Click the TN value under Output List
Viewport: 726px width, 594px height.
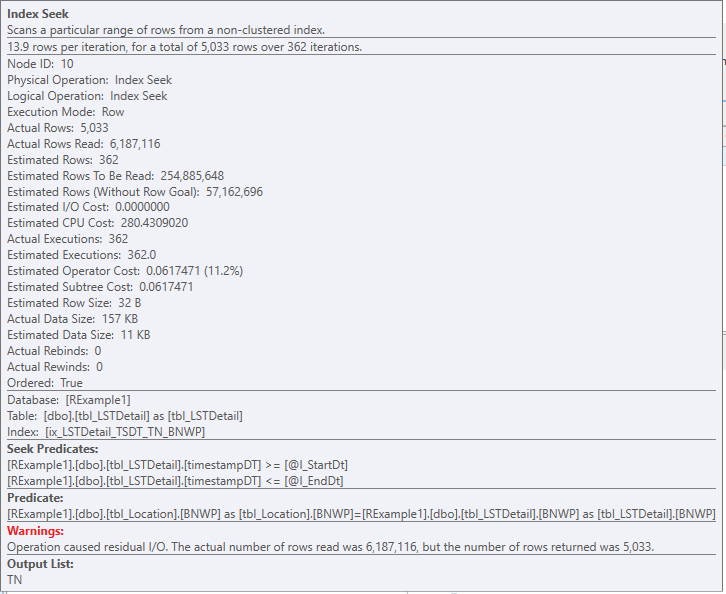tap(14, 580)
